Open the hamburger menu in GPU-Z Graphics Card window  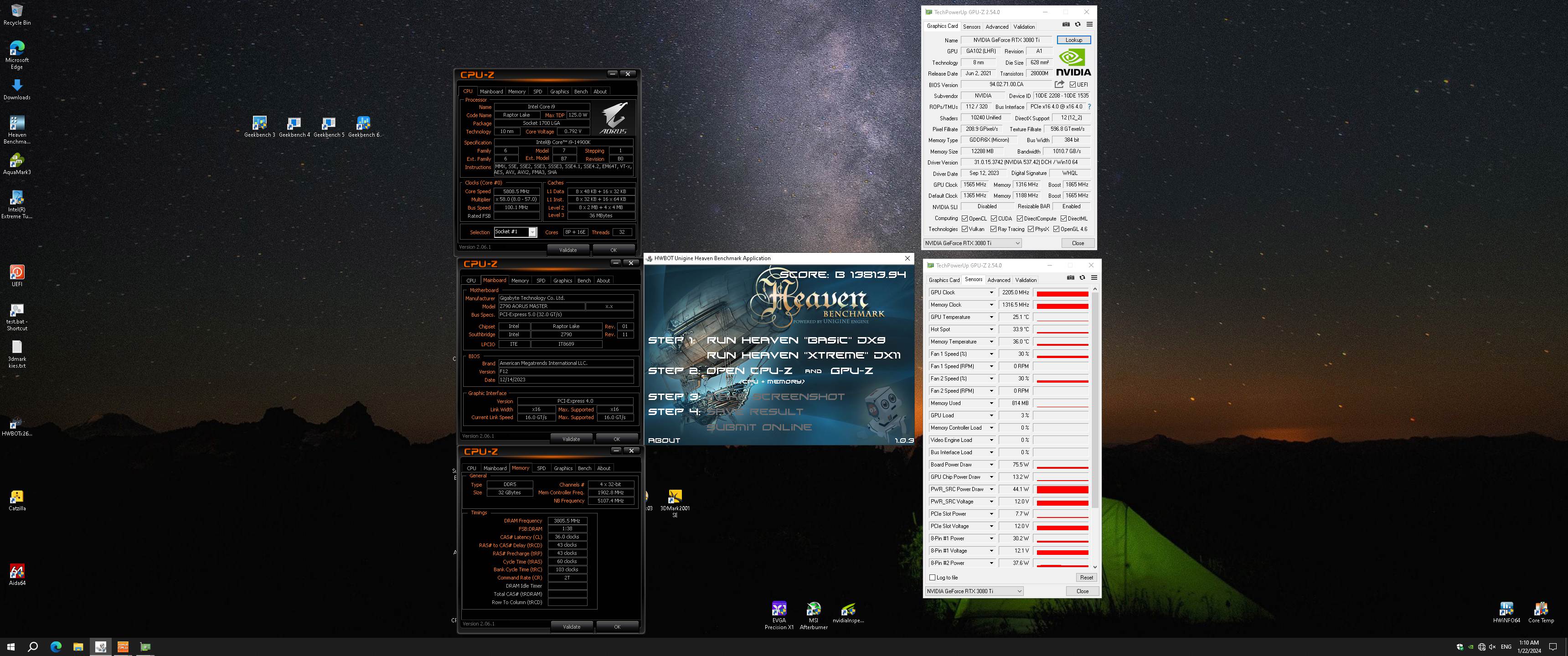(1089, 24)
